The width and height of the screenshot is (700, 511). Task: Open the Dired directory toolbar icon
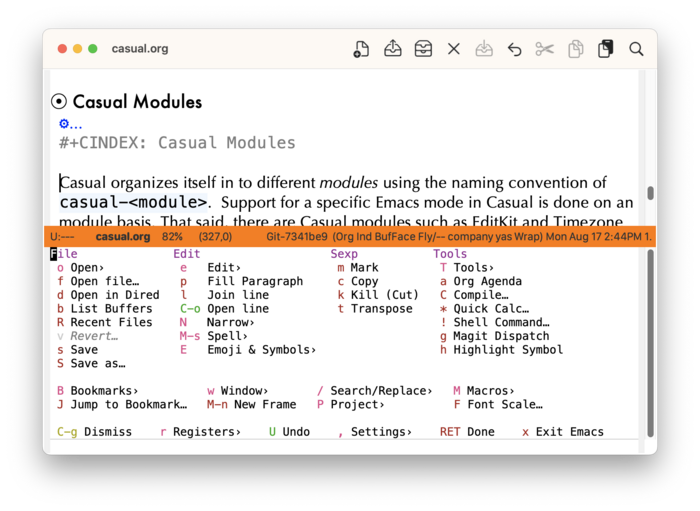pos(423,49)
